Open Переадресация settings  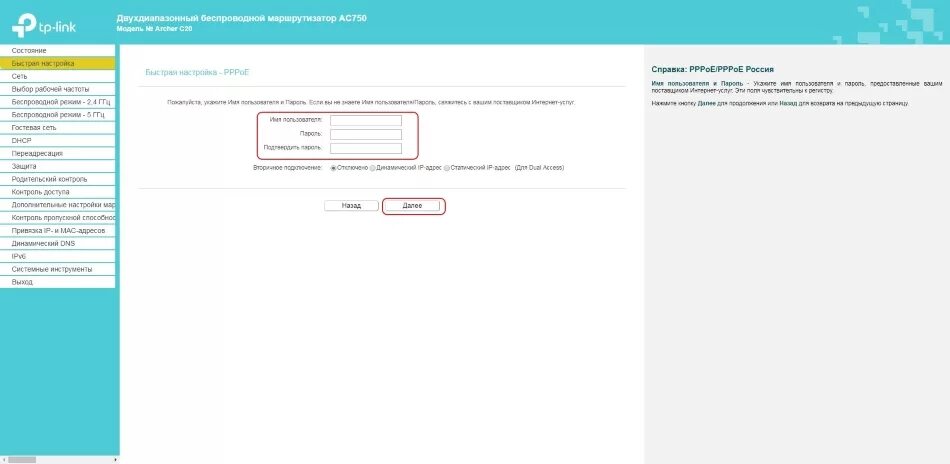pos(58,154)
